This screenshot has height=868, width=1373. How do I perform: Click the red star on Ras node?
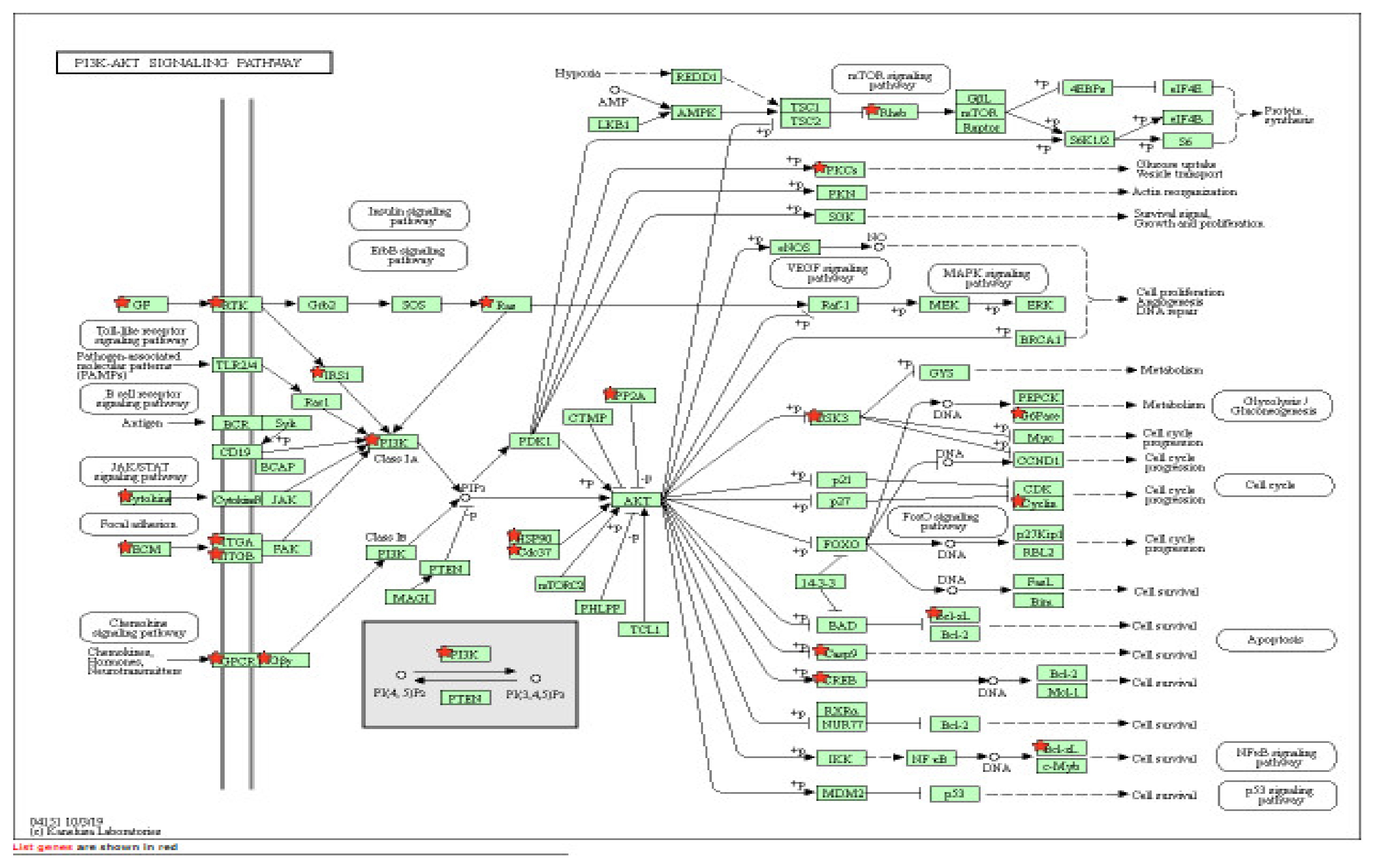click(486, 302)
